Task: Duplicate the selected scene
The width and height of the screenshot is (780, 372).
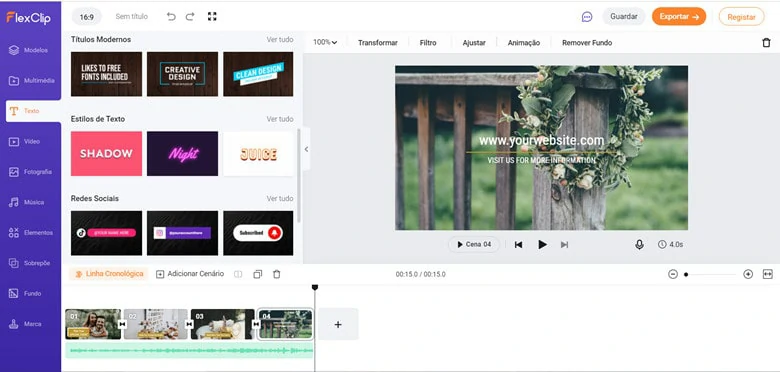Action: (258, 274)
